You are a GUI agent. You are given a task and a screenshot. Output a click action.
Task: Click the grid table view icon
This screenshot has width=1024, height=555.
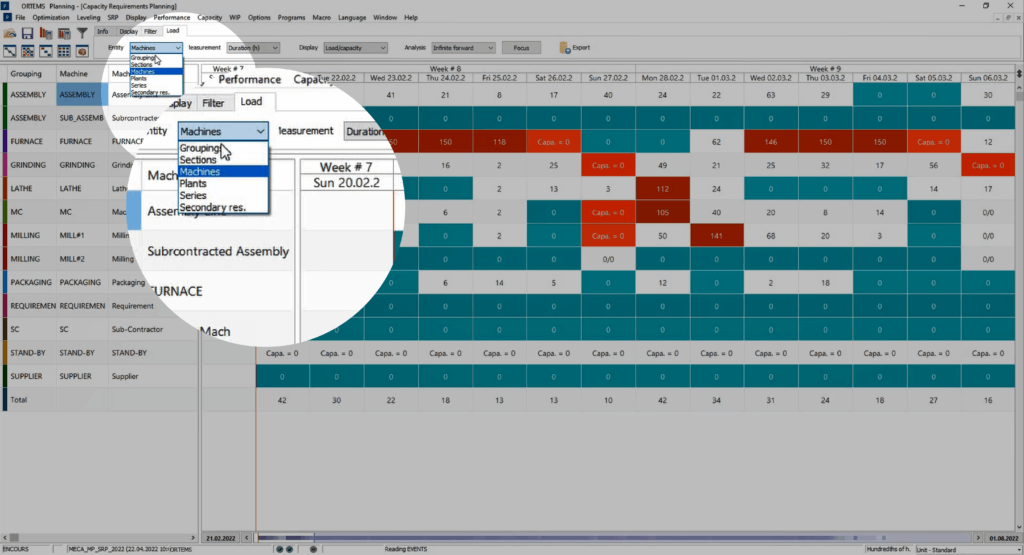tap(64, 51)
